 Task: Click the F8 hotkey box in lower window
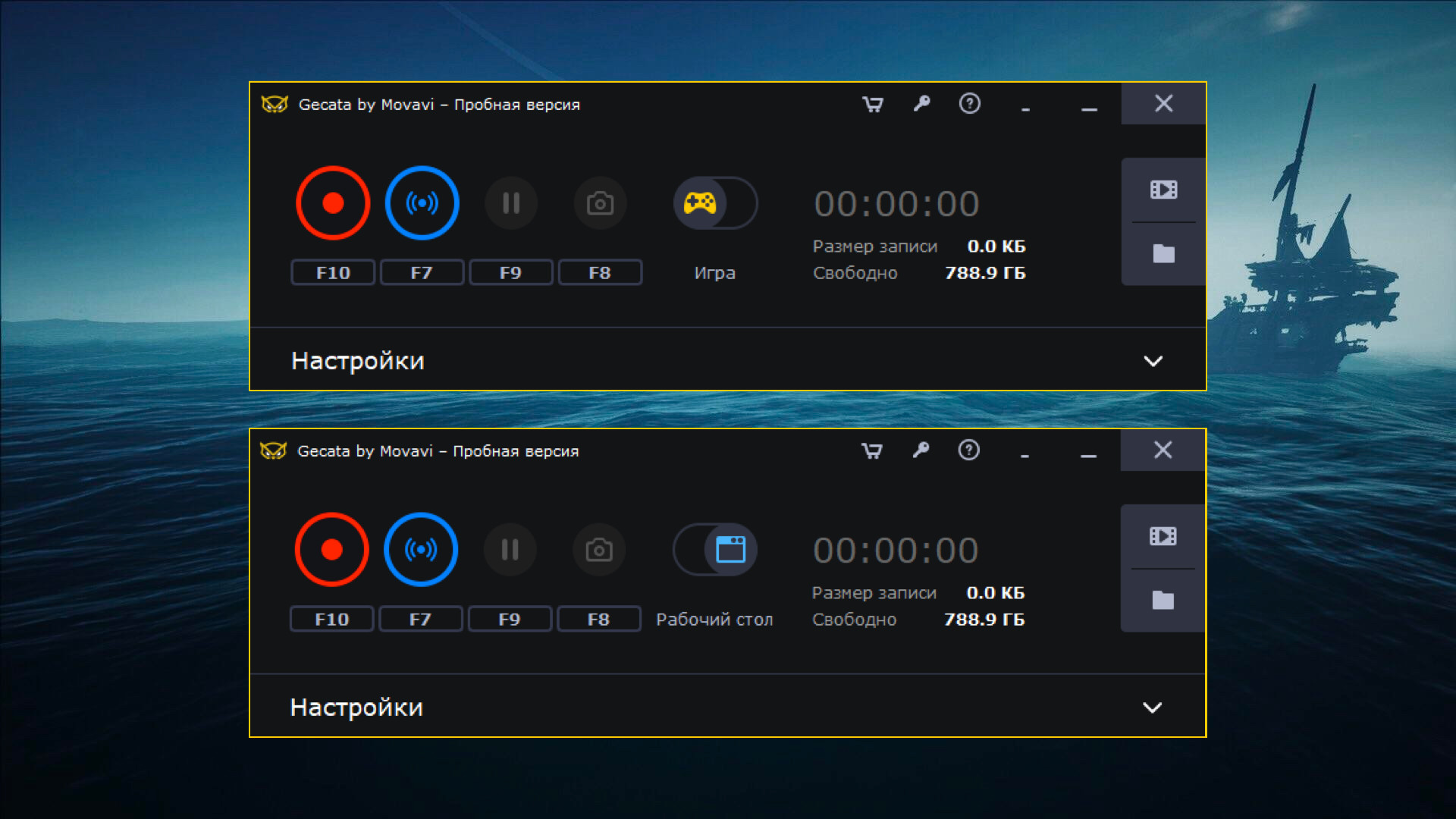(598, 620)
